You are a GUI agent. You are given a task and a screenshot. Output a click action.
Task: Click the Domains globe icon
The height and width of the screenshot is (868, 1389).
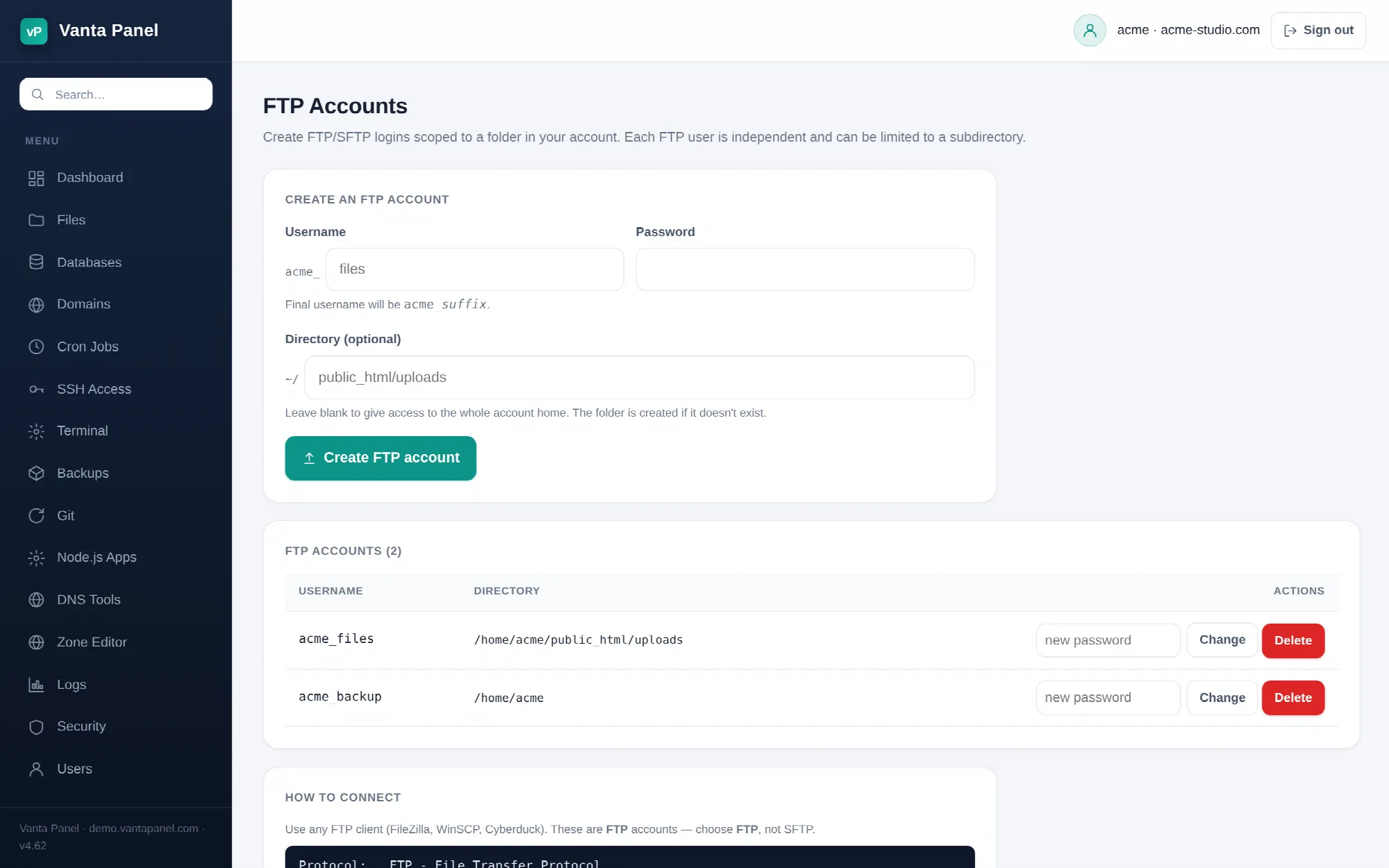pyautogui.click(x=36, y=305)
